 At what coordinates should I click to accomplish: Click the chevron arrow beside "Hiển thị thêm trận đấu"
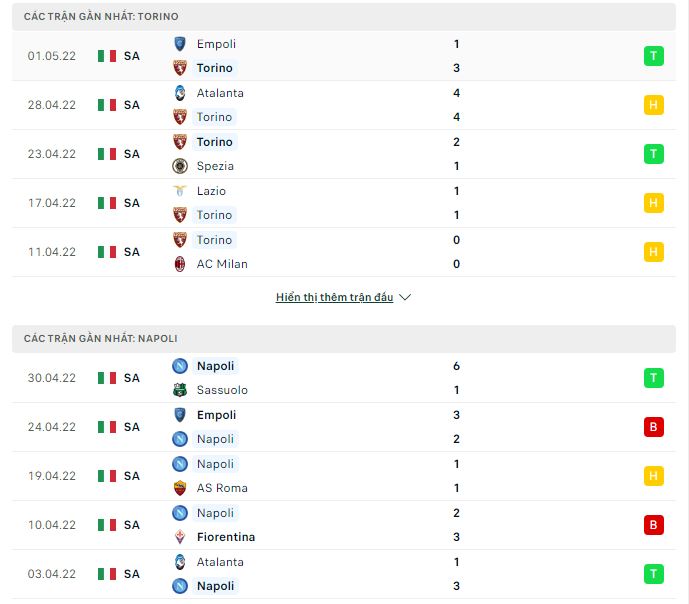[405, 297]
